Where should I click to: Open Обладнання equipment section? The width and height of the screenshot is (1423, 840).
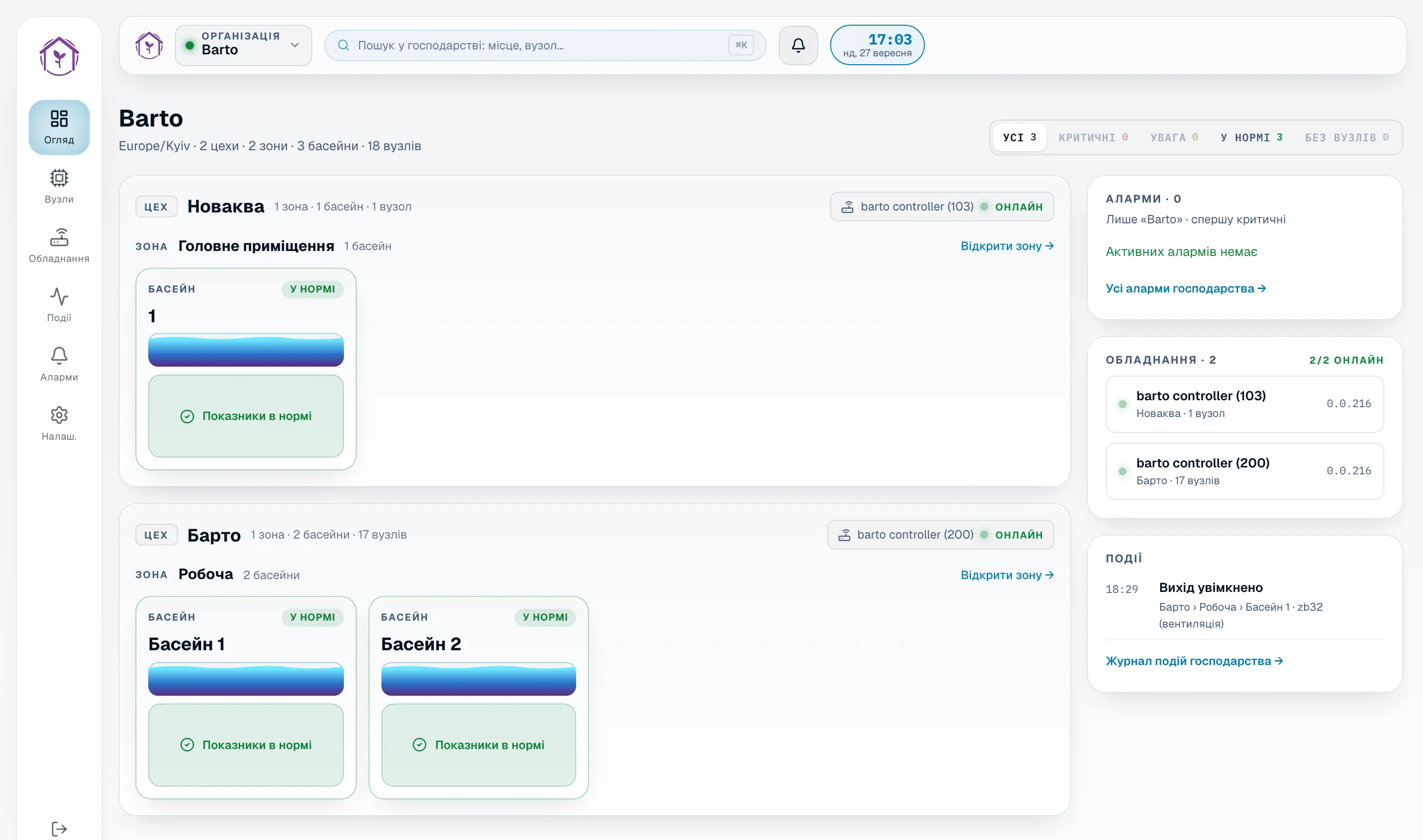point(59,246)
